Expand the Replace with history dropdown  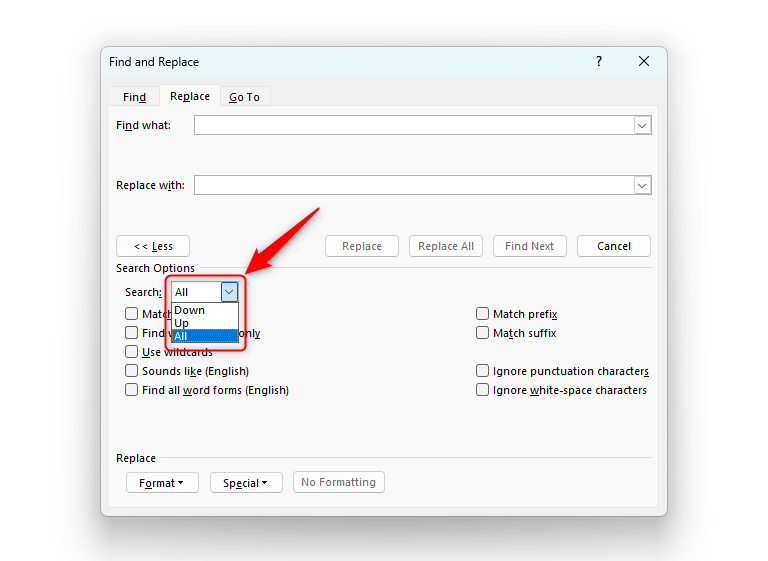642,185
